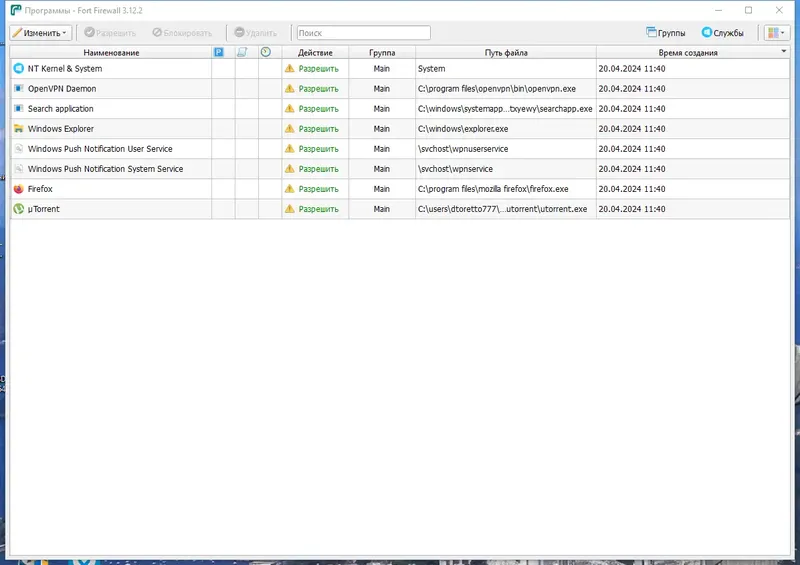The image size is (800, 565).
Task: Click the Search application app icon
Action: click(19, 108)
